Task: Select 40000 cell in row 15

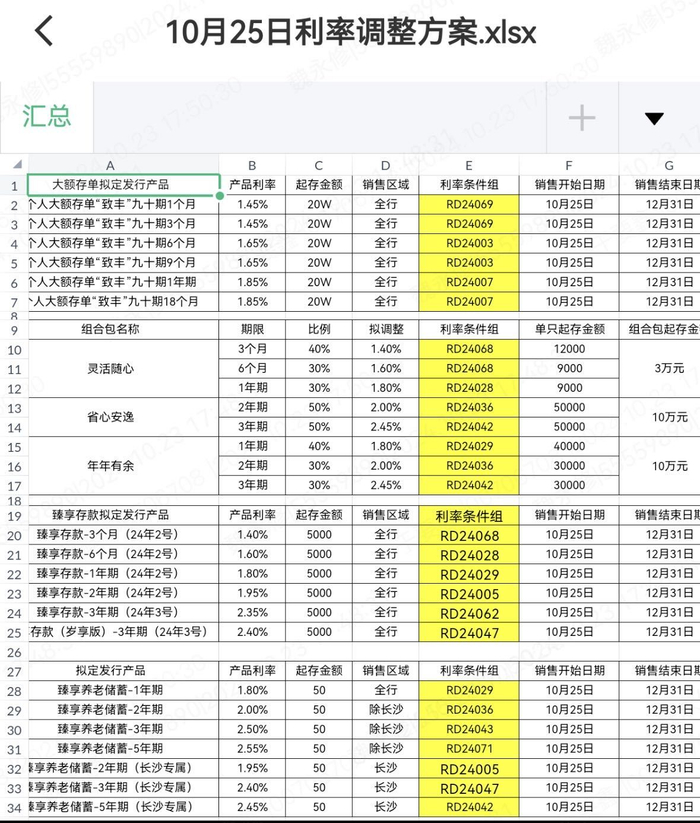Action: click(x=569, y=446)
